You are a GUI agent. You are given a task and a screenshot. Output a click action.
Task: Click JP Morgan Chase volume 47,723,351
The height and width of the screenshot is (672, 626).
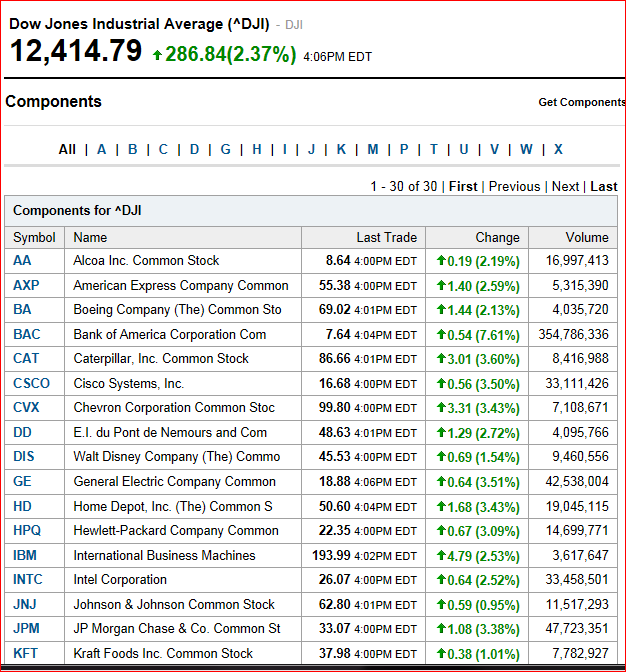click(577, 628)
